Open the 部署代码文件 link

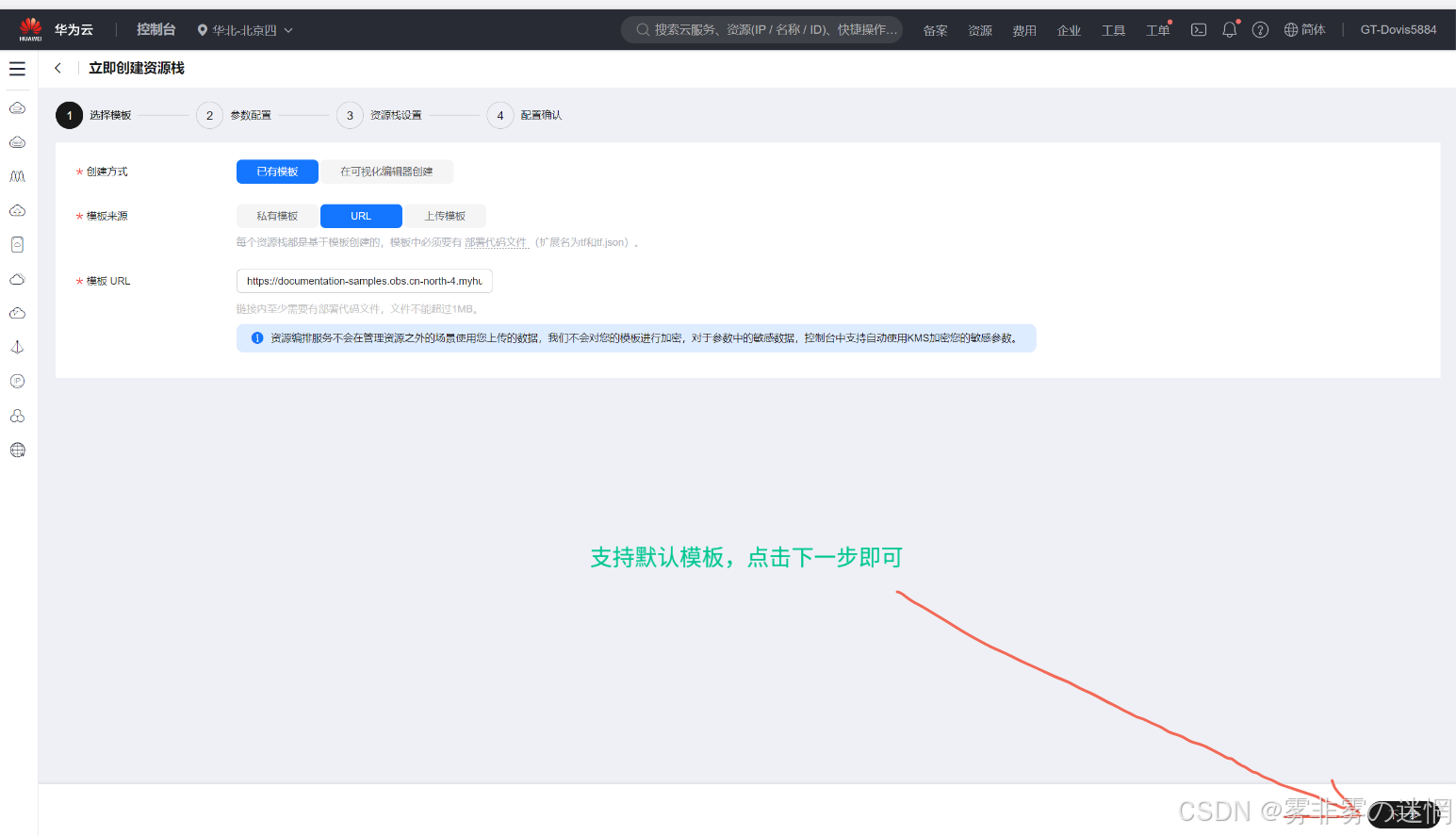click(x=496, y=242)
